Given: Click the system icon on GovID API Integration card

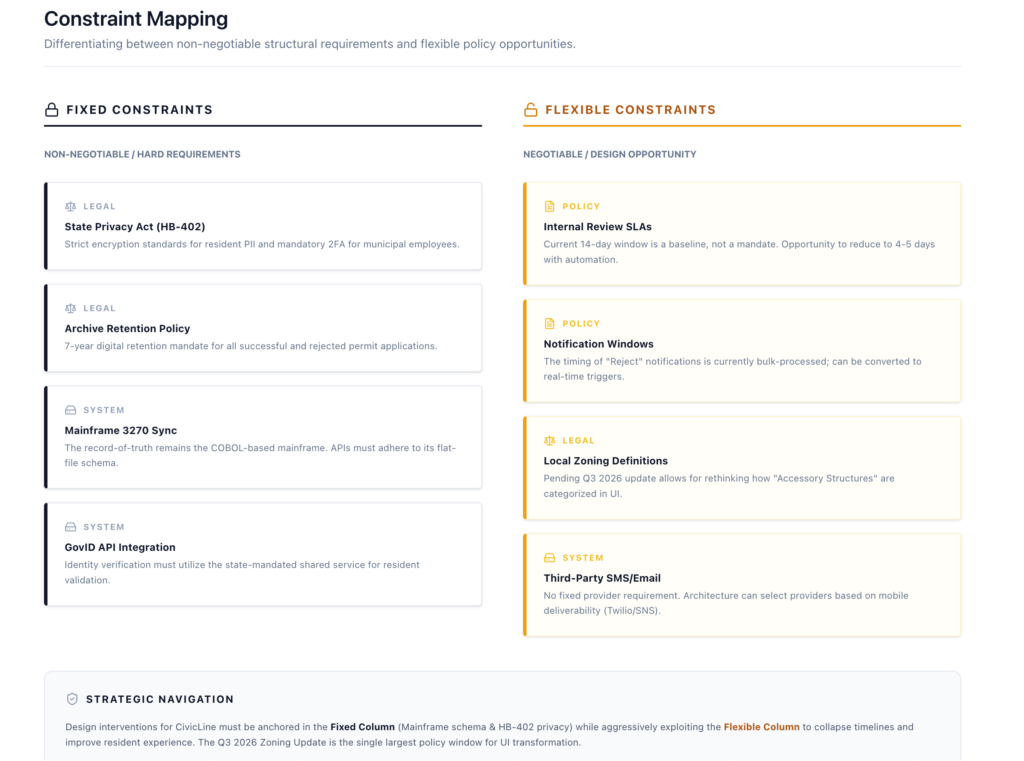Looking at the screenshot, I should pyautogui.click(x=70, y=527).
